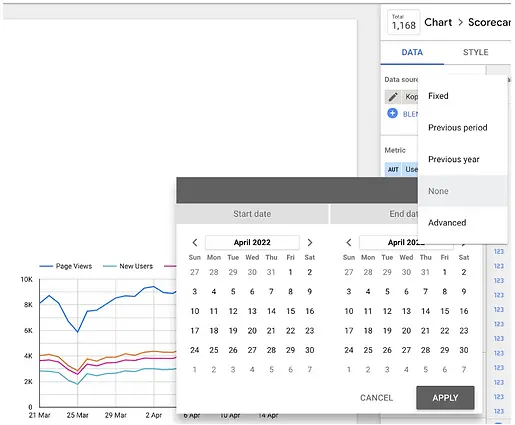515x425 pixels.
Task: Click the 25 Mar axis label
Action: tap(77, 415)
